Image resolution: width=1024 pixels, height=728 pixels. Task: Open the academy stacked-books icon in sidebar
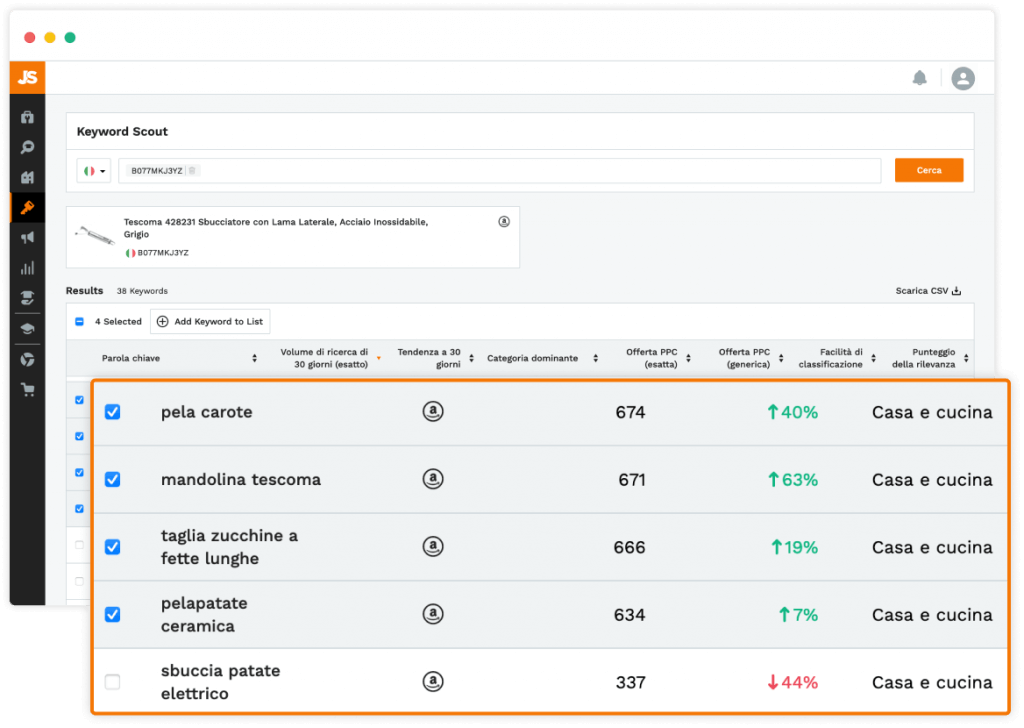coord(27,298)
